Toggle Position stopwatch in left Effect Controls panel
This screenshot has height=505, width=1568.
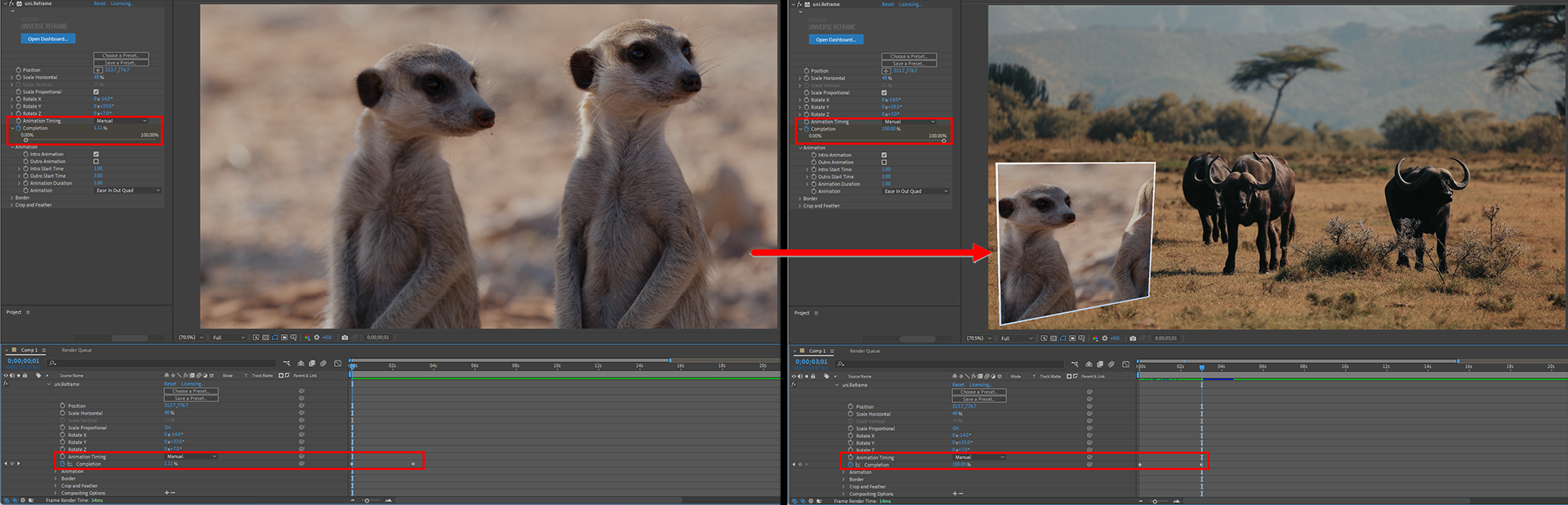coord(18,70)
